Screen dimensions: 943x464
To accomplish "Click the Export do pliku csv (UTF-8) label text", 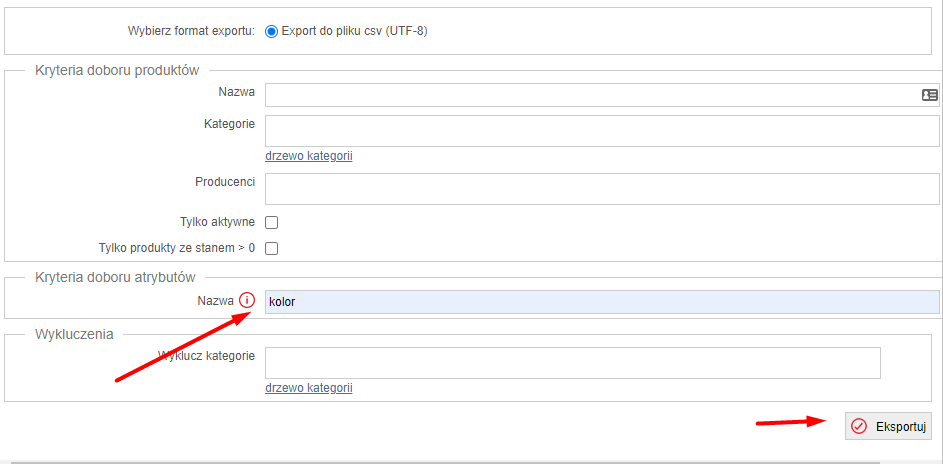I will point(354,32).
